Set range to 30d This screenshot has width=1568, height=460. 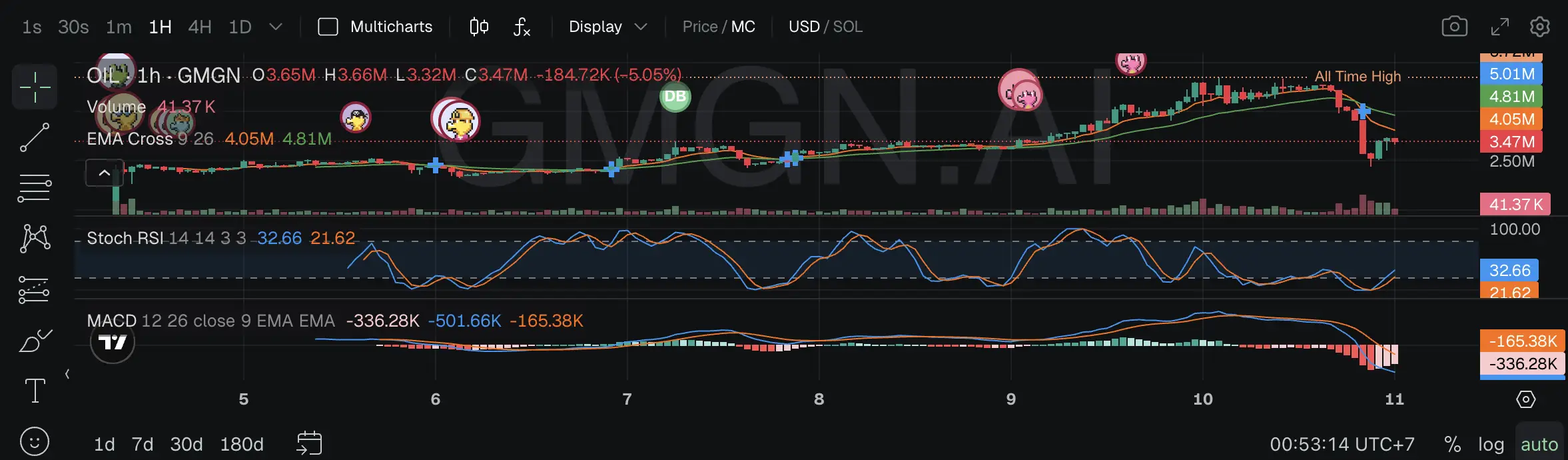click(x=187, y=444)
